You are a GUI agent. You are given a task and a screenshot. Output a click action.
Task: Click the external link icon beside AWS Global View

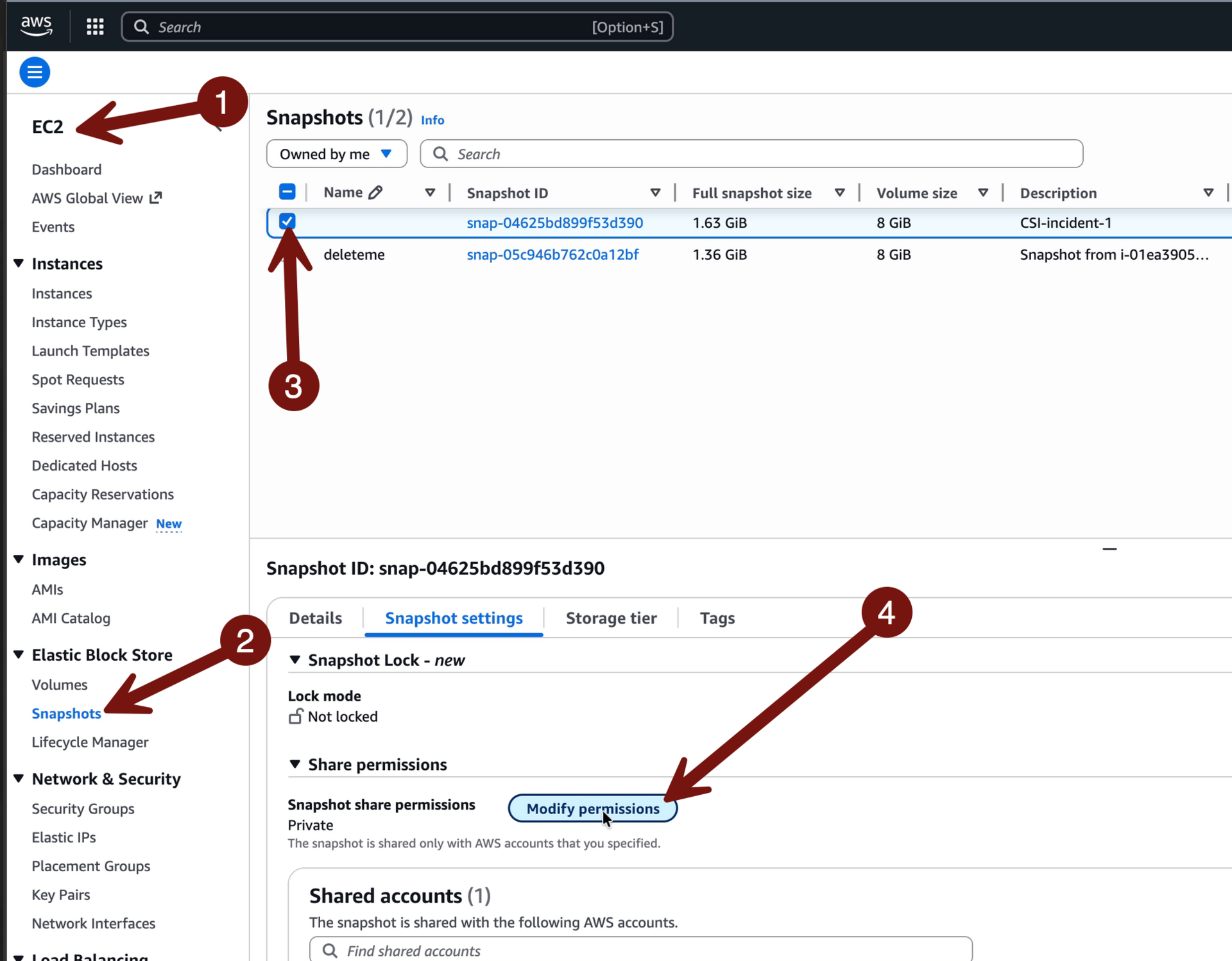(x=155, y=198)
